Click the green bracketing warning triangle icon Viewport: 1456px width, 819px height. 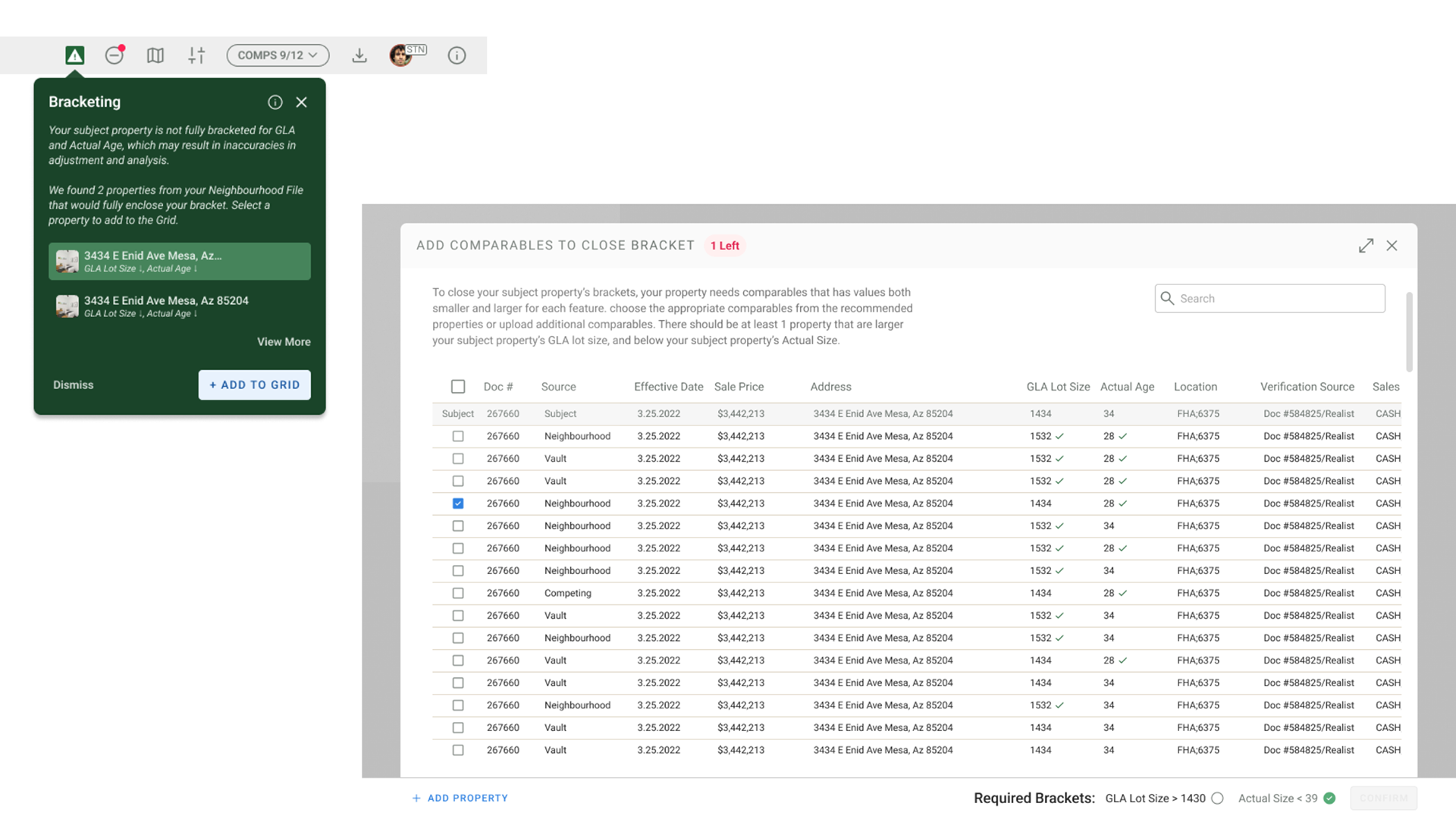[74, 55]
